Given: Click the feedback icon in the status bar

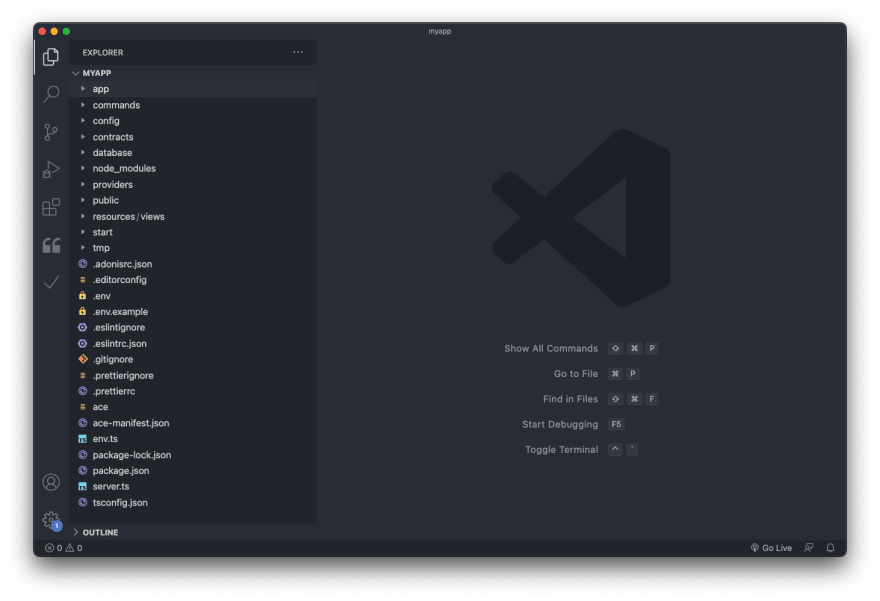Looking at the screenshot, I should point(809,548).
